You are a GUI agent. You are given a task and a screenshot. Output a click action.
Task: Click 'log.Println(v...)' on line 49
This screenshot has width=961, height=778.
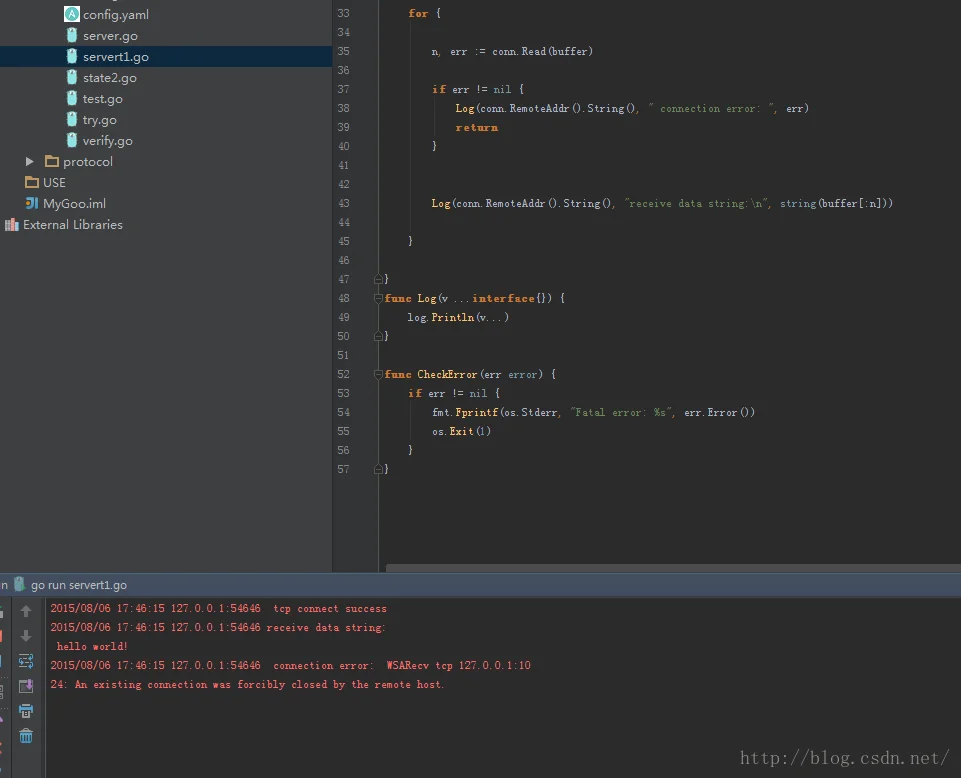[458, 318]
